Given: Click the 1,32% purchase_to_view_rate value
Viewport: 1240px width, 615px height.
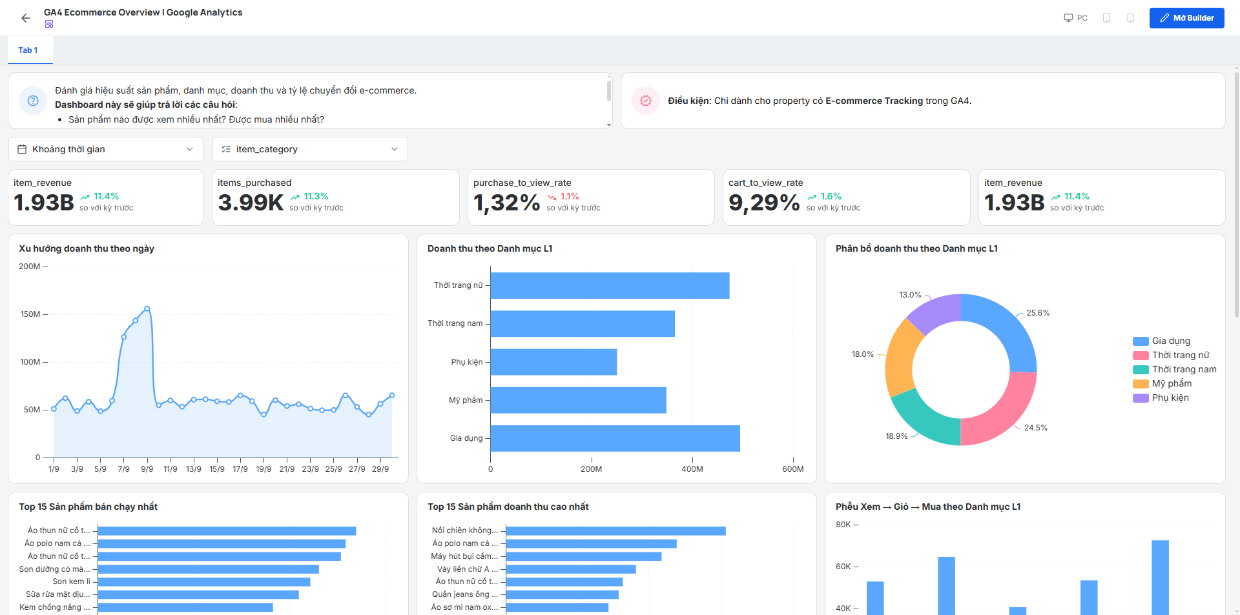Looking at the screenshot, I should (x=508, y=203).
